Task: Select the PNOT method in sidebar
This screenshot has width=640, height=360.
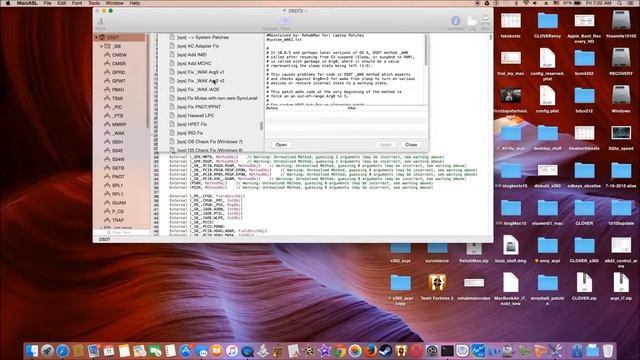Action: pyautogui.click(x=118, y=177)
